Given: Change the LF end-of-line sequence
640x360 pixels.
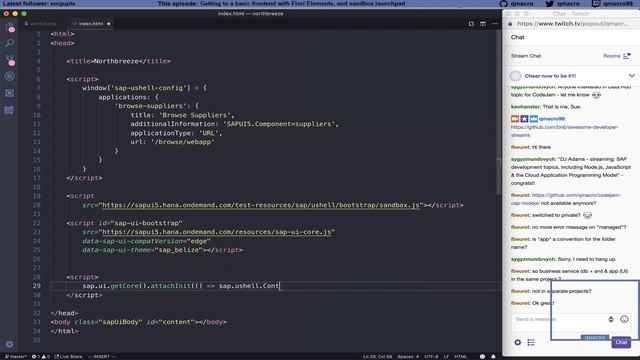Looking at the screenshot, I should pyautogui.click(x=446, y=356).
